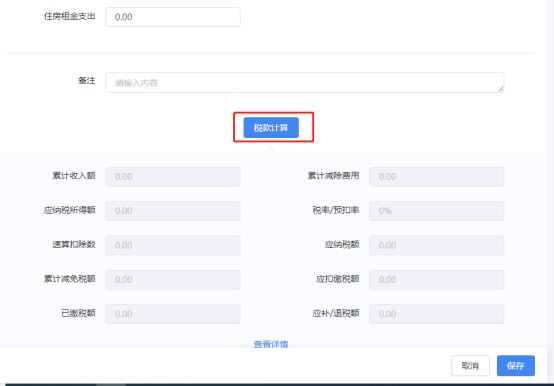Click the 速算扣除数 label
The height and width of the screenshot is (386, 554).
pos(74,244)
